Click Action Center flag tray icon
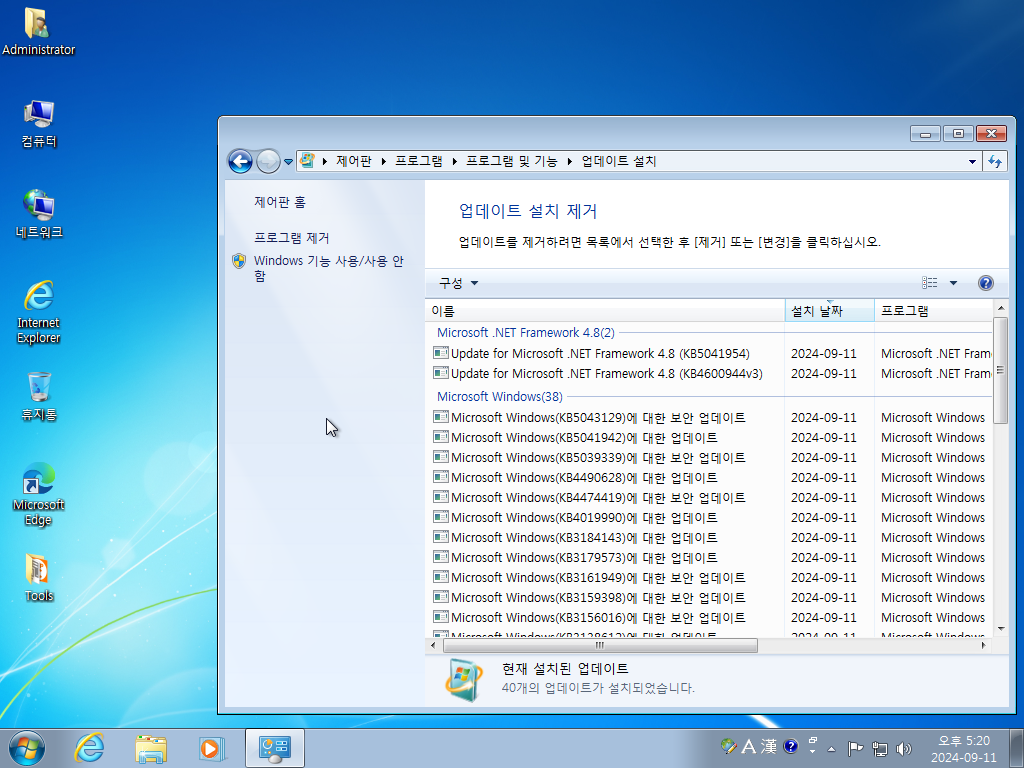Image resolution: width=1024 pixels, height=768 pixels. [855, 748]
